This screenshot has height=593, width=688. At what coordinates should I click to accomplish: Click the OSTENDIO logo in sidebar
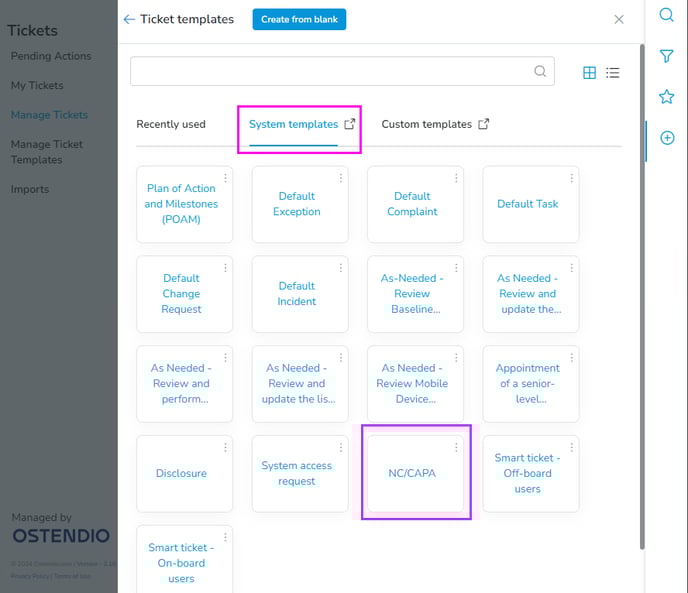[x=61, y=536]
